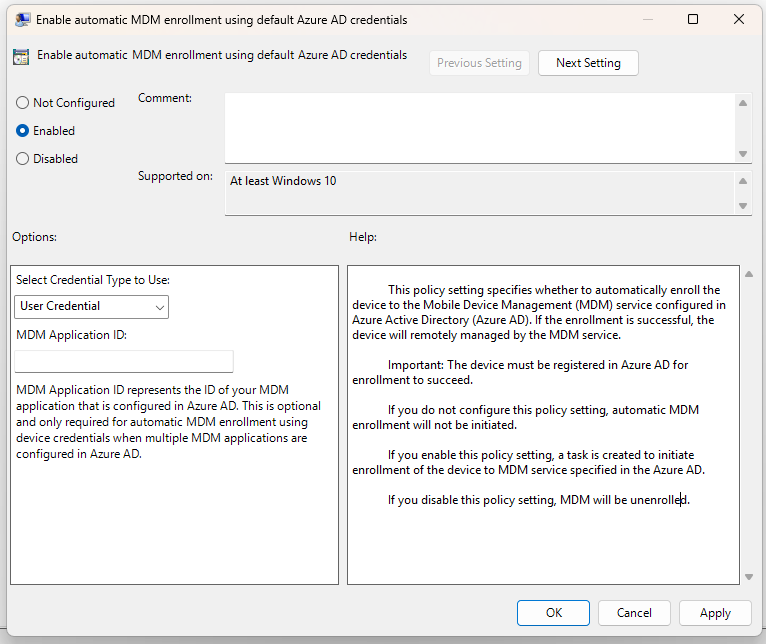Click the Help pane scroll down arrow

pos(749,577)
